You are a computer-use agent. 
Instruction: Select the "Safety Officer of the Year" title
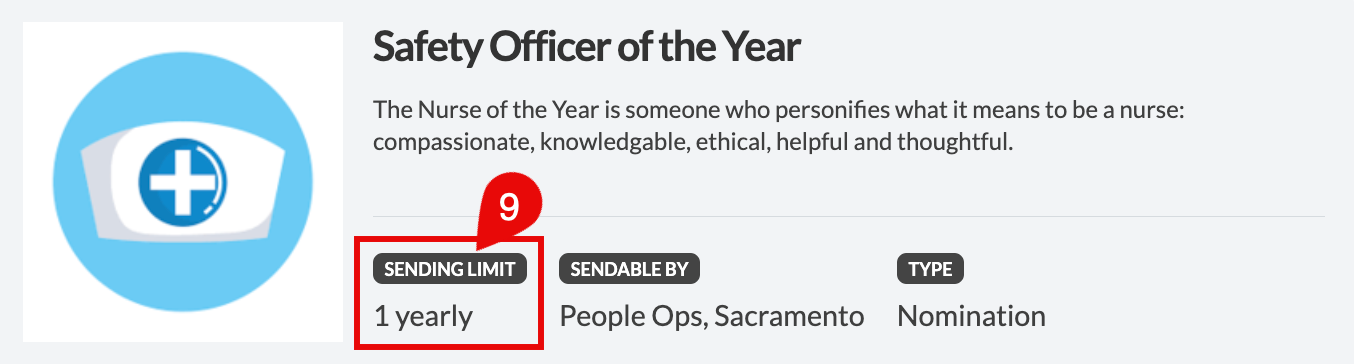point(587,48)
